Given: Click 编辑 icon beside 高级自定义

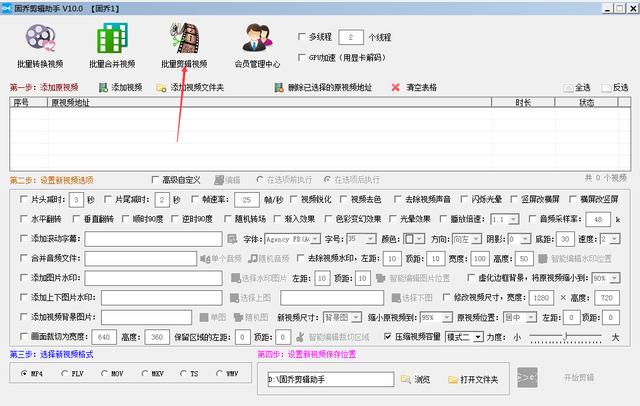Looking at the screenshot, I should tap(219, 180).
